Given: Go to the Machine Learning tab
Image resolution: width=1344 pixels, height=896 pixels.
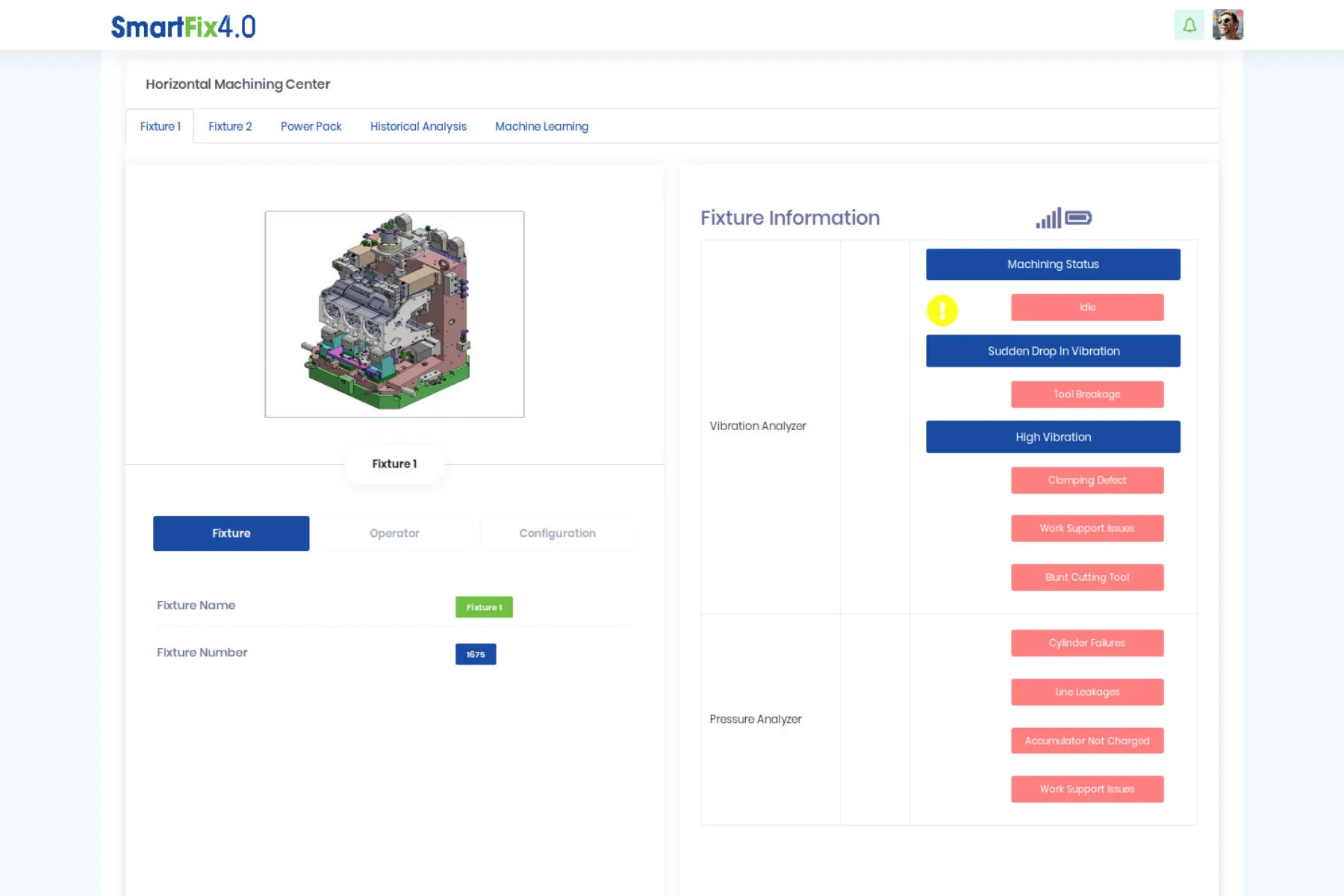Looking at the screenshot, I should (541, 127).
